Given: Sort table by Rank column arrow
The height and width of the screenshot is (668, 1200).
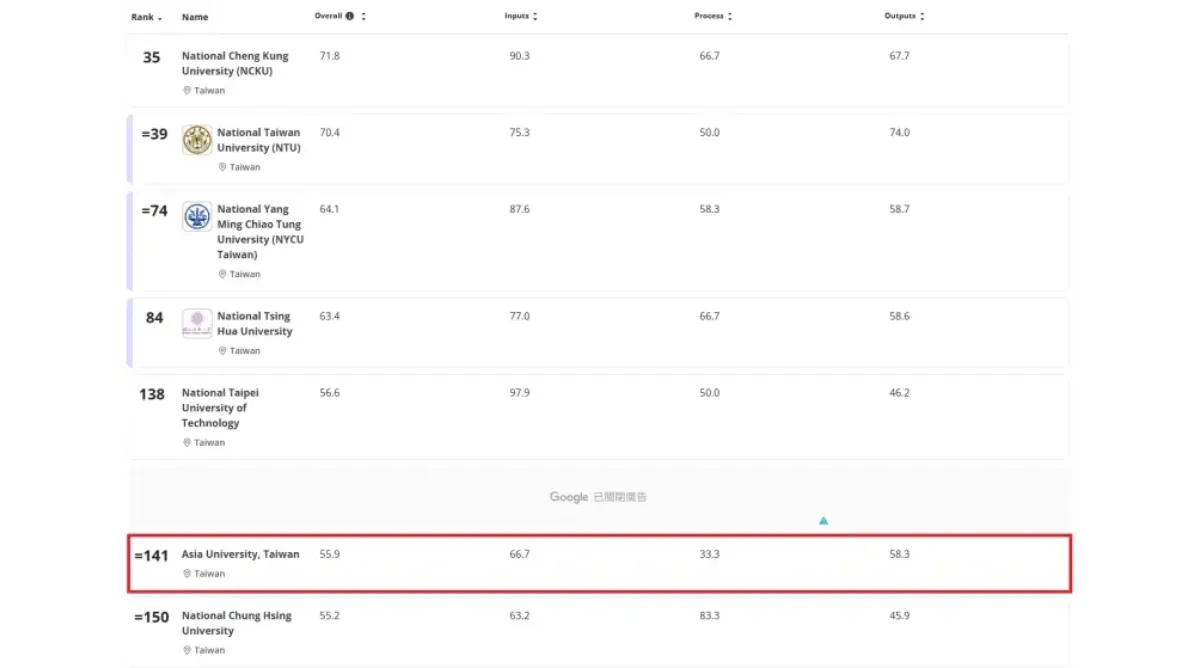Looking at the screenshot, I should (160, 18).
